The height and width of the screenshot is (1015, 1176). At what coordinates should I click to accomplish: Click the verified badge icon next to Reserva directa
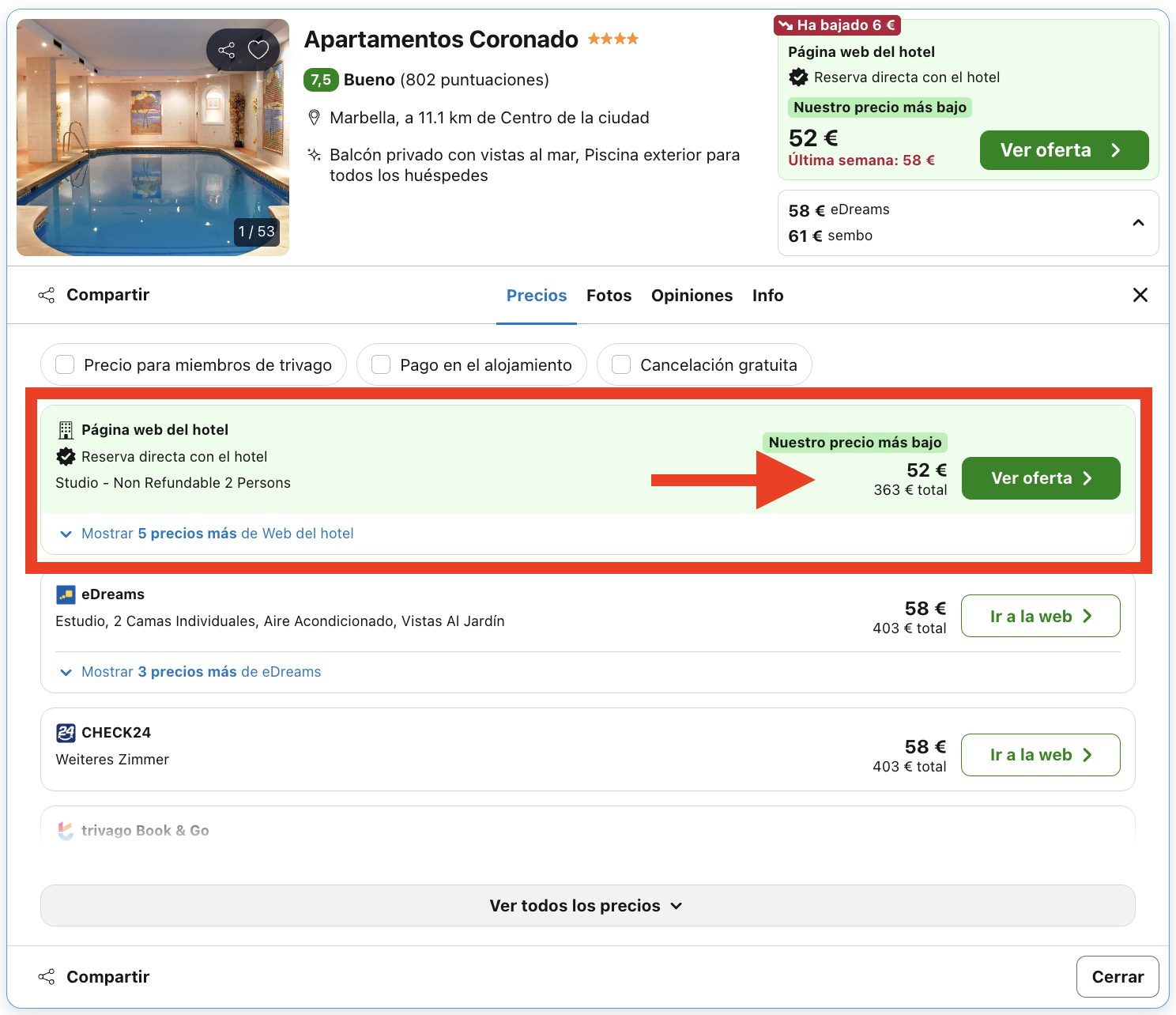(x=65, y=456)
